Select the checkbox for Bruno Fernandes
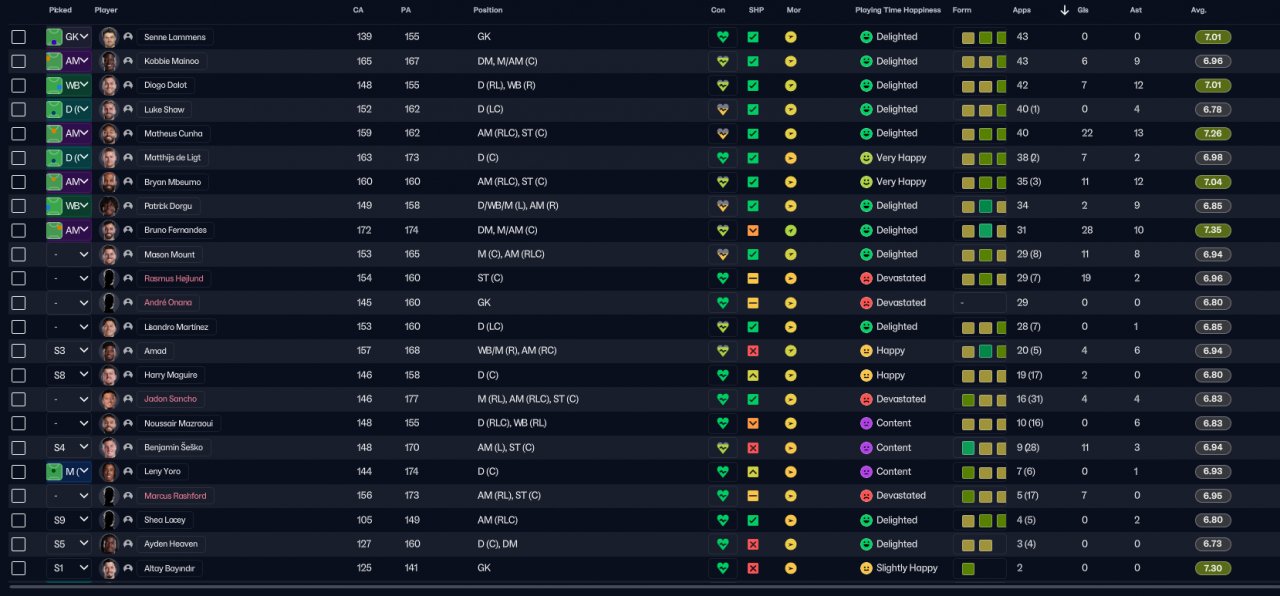 tap(18, 230)
